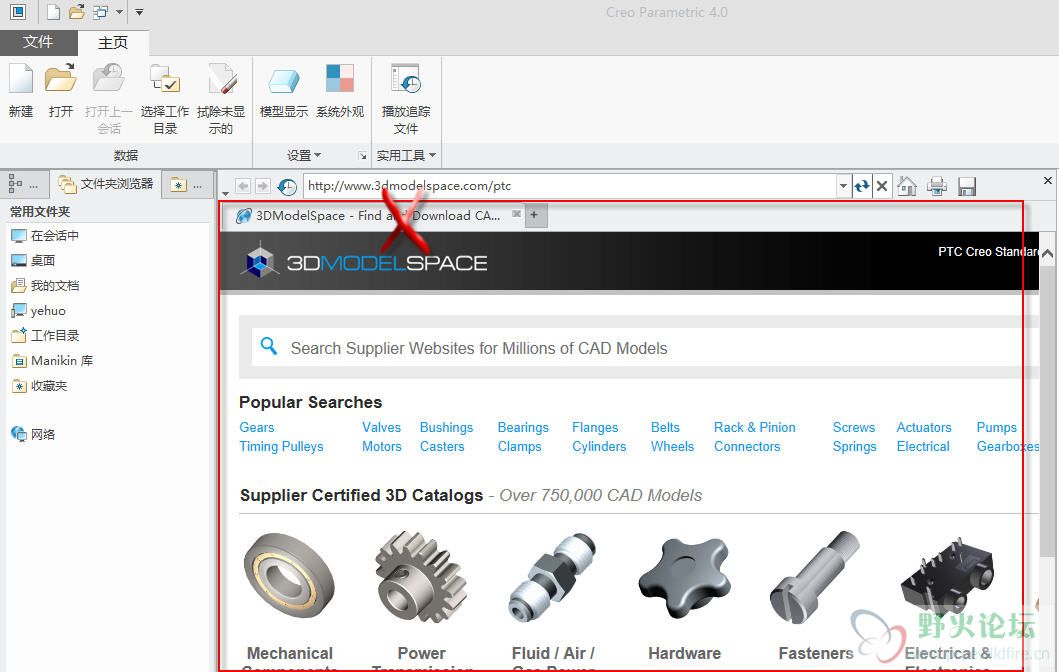Click the page scrollbar up arrow
The image size is (1059, 672).
coord(1047,254)
